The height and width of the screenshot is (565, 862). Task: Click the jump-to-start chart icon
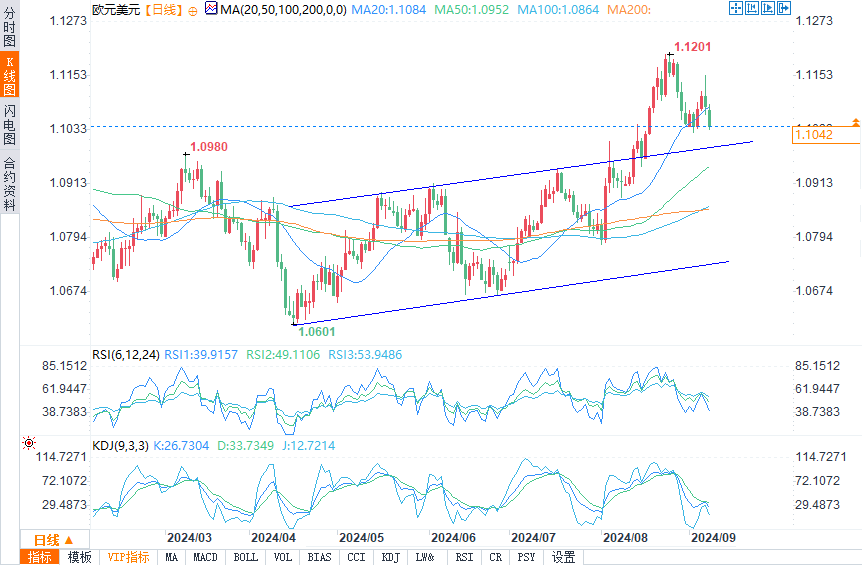(752, 8)
